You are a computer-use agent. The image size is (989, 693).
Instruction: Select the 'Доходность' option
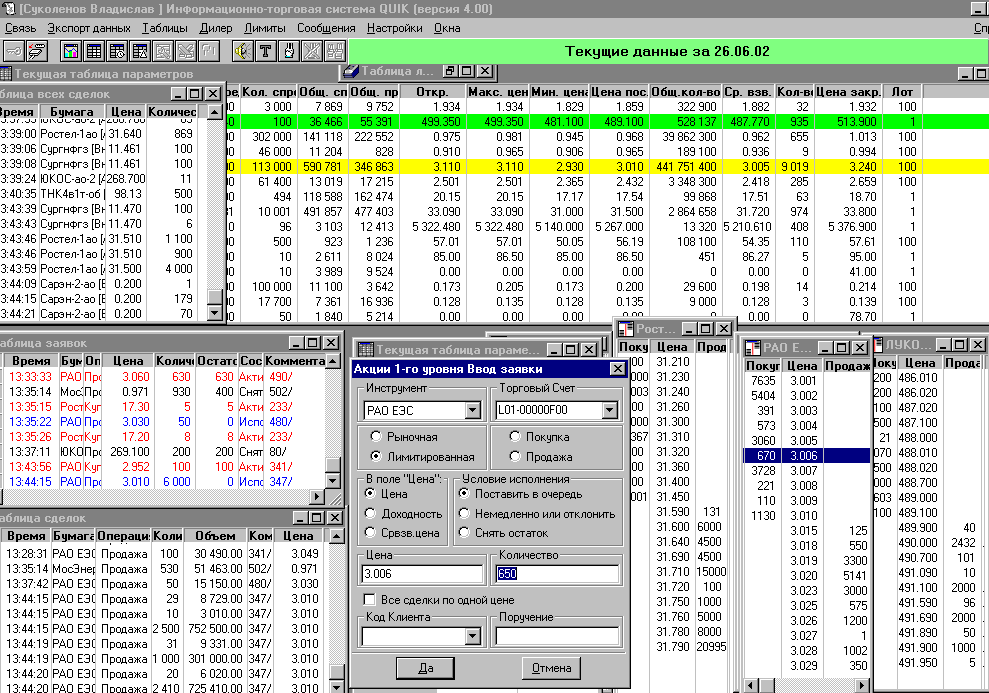coord(371,513)
